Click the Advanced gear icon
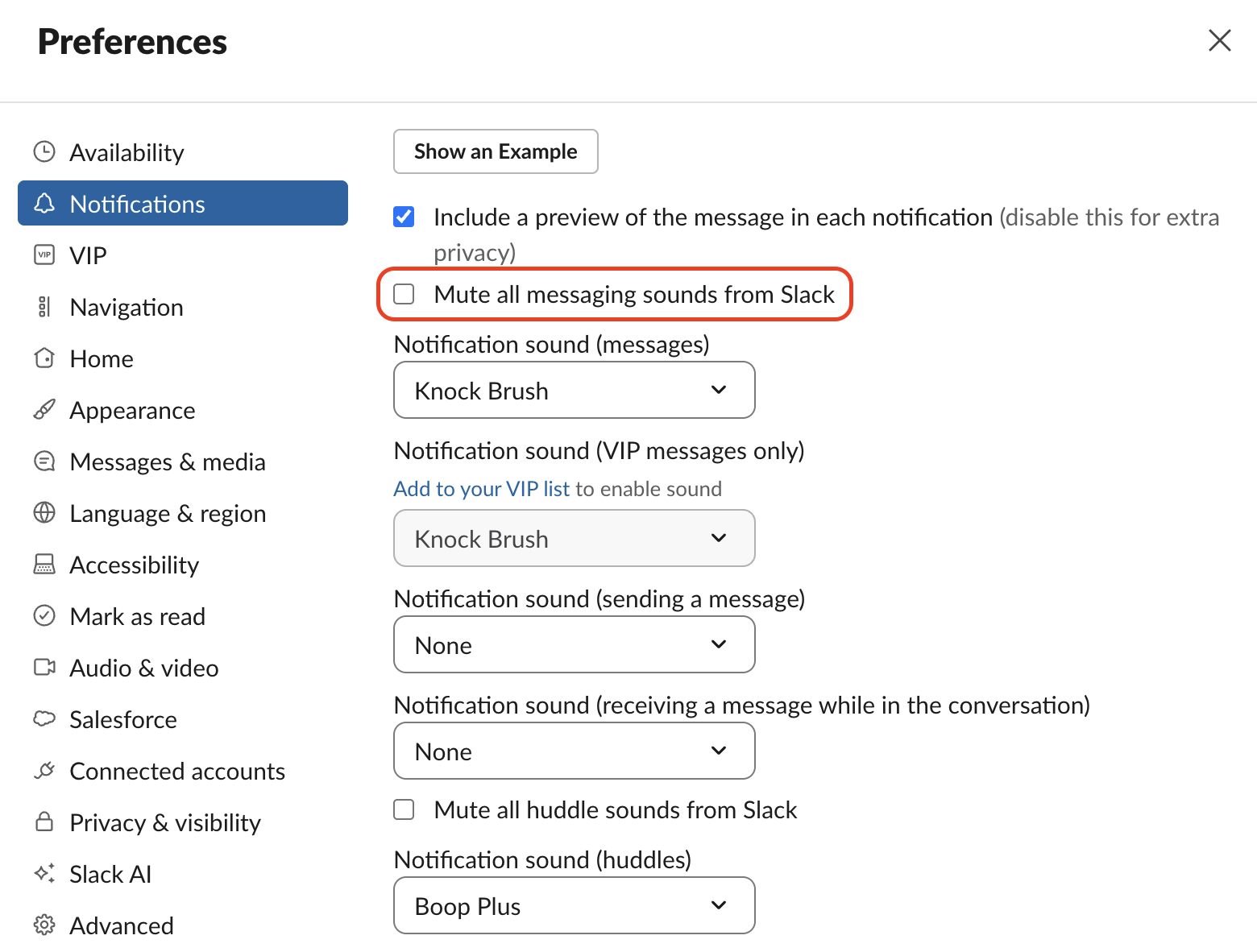The width and height of the screenshot is (1257, 952). (44, 925)
